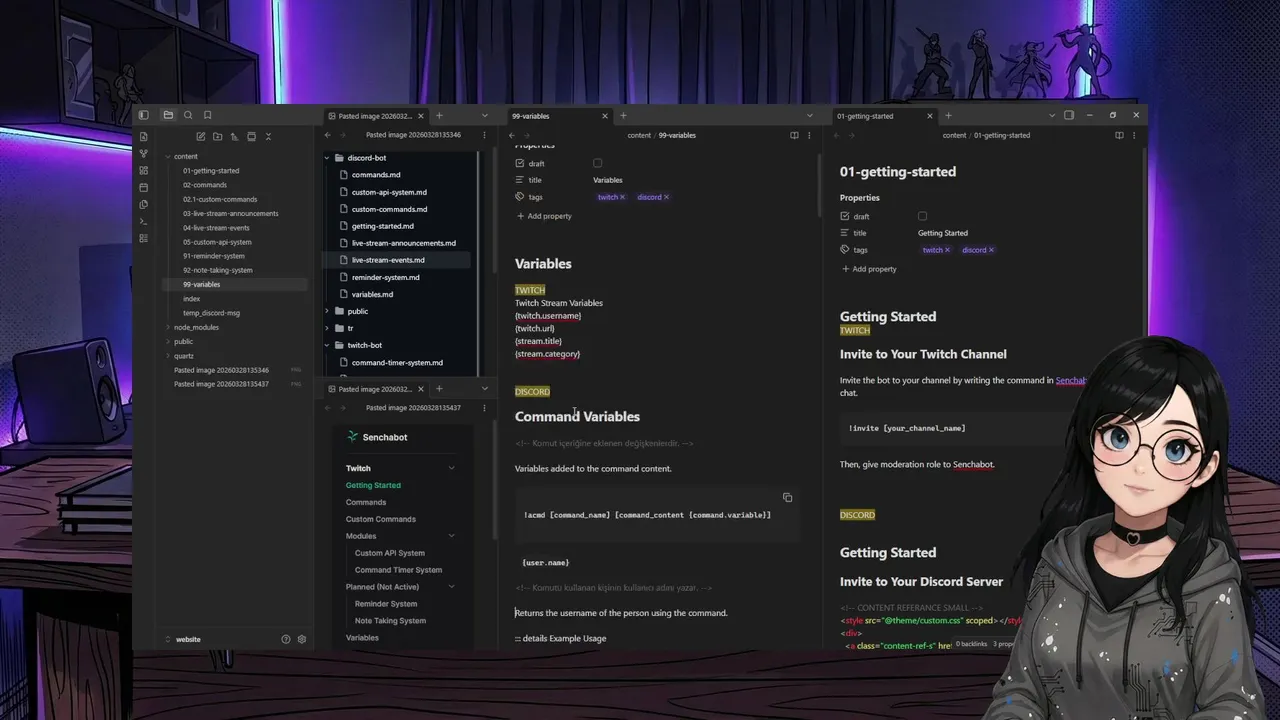Copy the !acmd code block

point(787,497)
